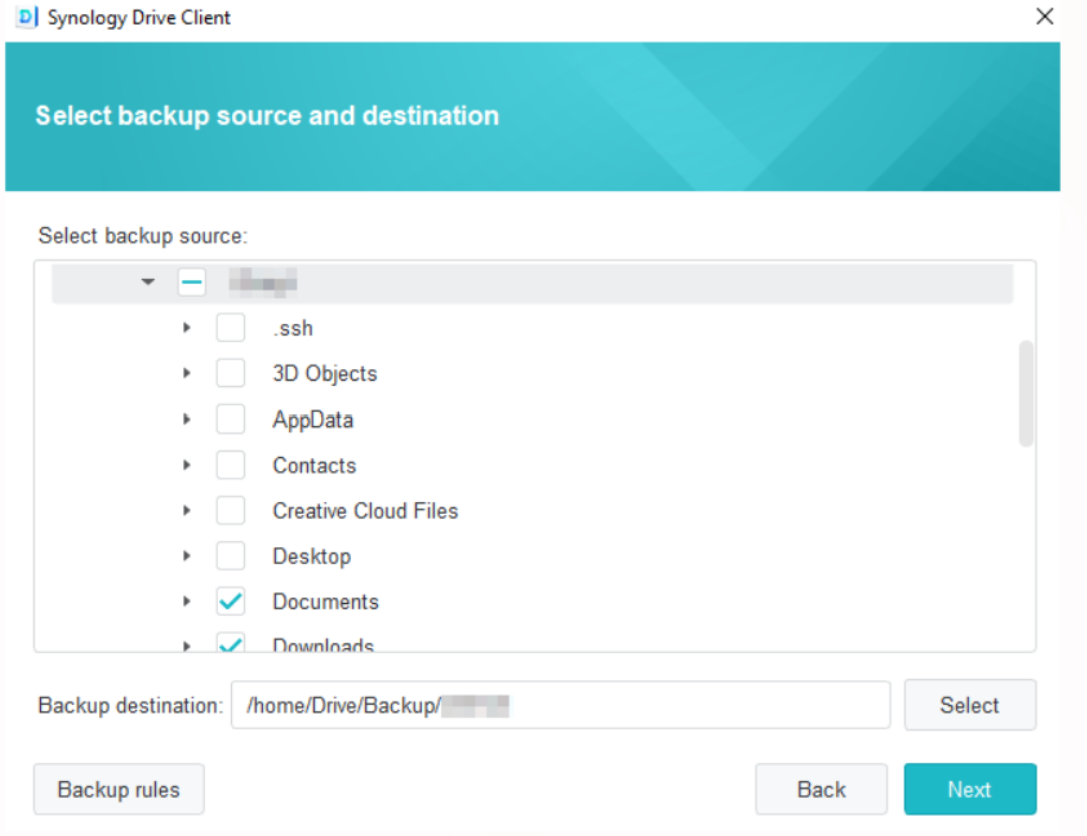Expand the AppData folder tree node
The height and width of the screenshot is (836, 1087).
[187, 420]
